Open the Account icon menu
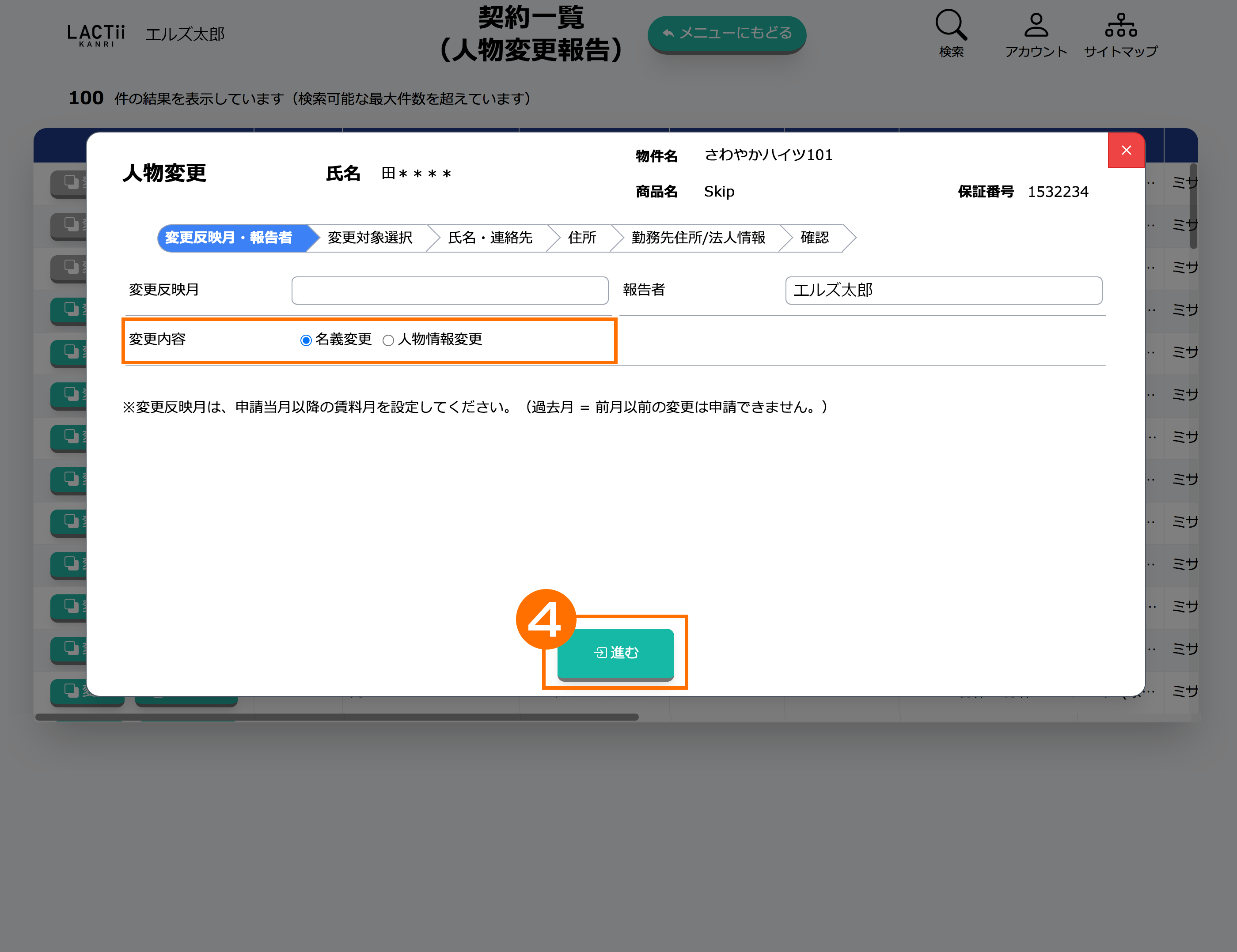Viewport: 1237px width, 952px height. (x=1036, y=26)
